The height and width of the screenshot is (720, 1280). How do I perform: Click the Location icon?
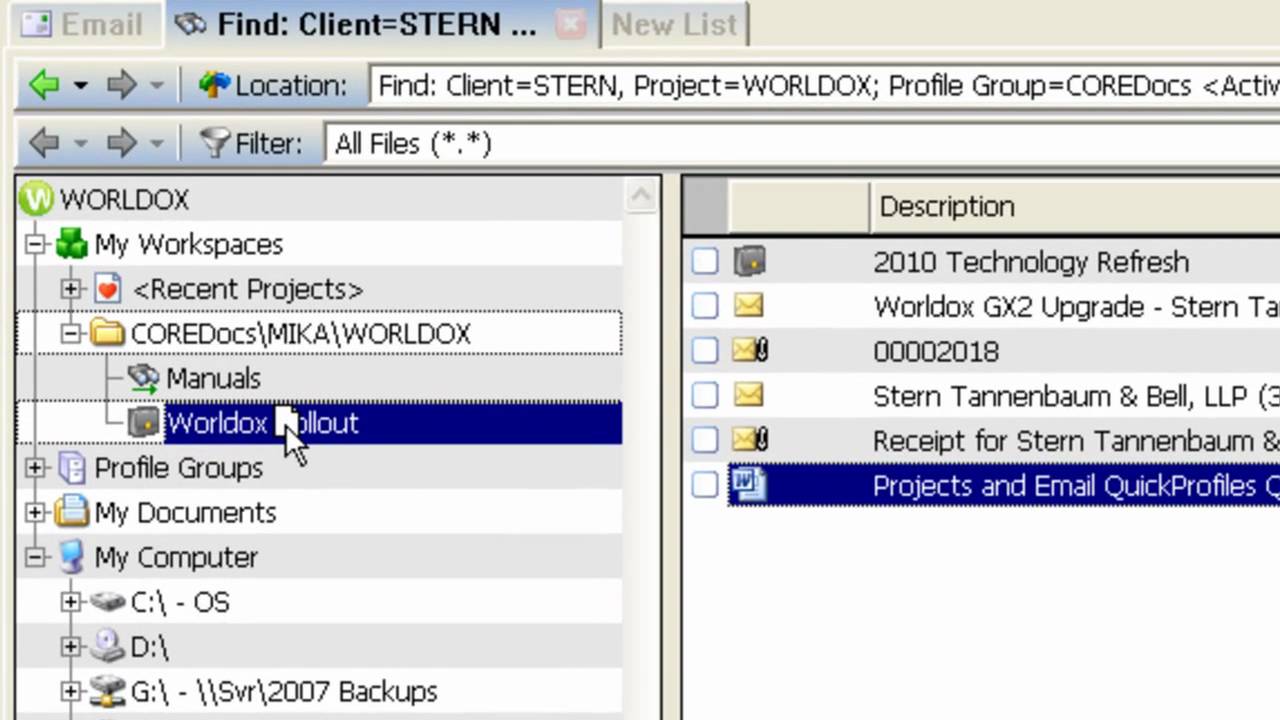(x=213, y=85)
